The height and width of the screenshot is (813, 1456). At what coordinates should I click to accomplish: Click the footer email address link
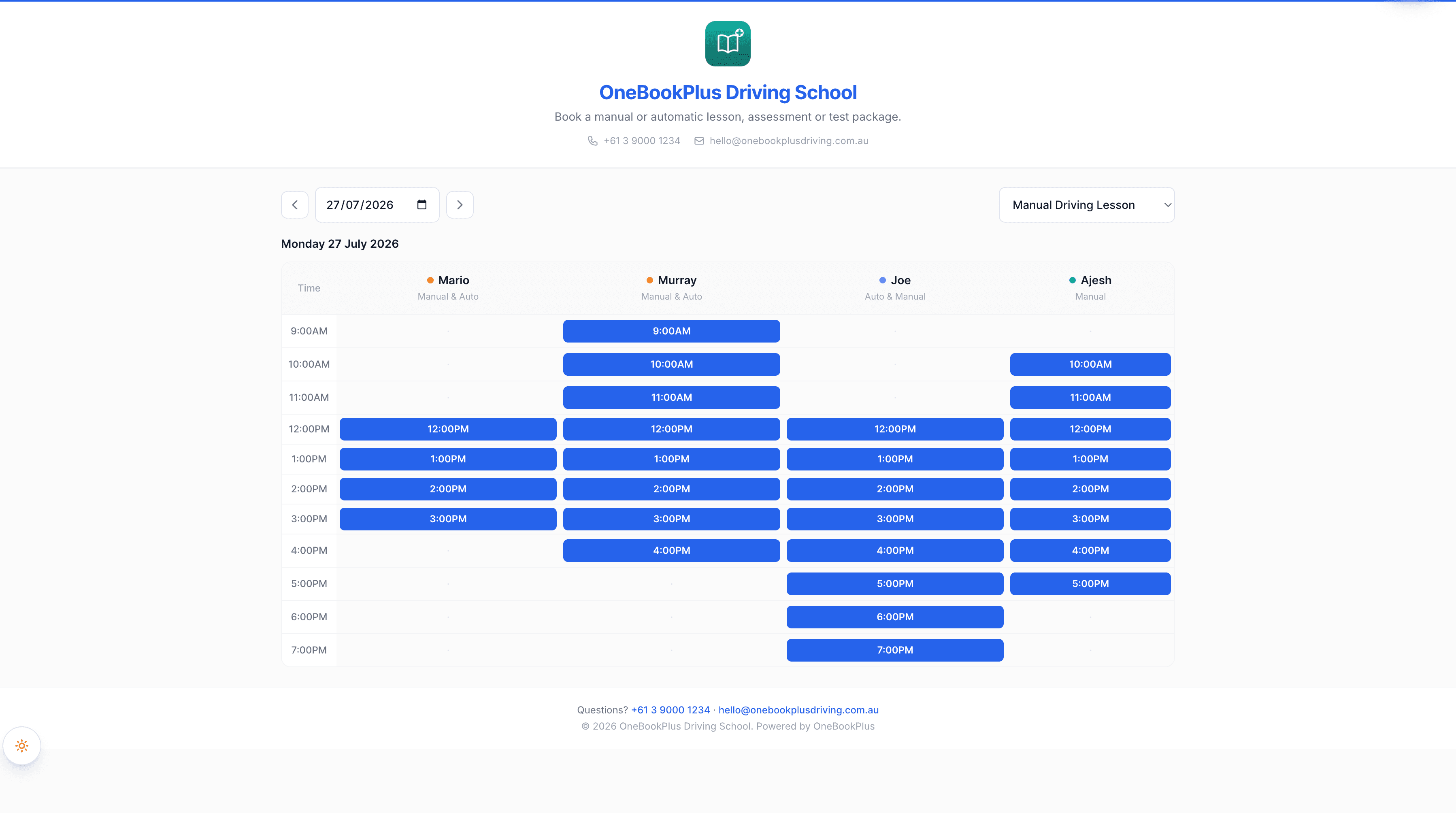(798, 709)
